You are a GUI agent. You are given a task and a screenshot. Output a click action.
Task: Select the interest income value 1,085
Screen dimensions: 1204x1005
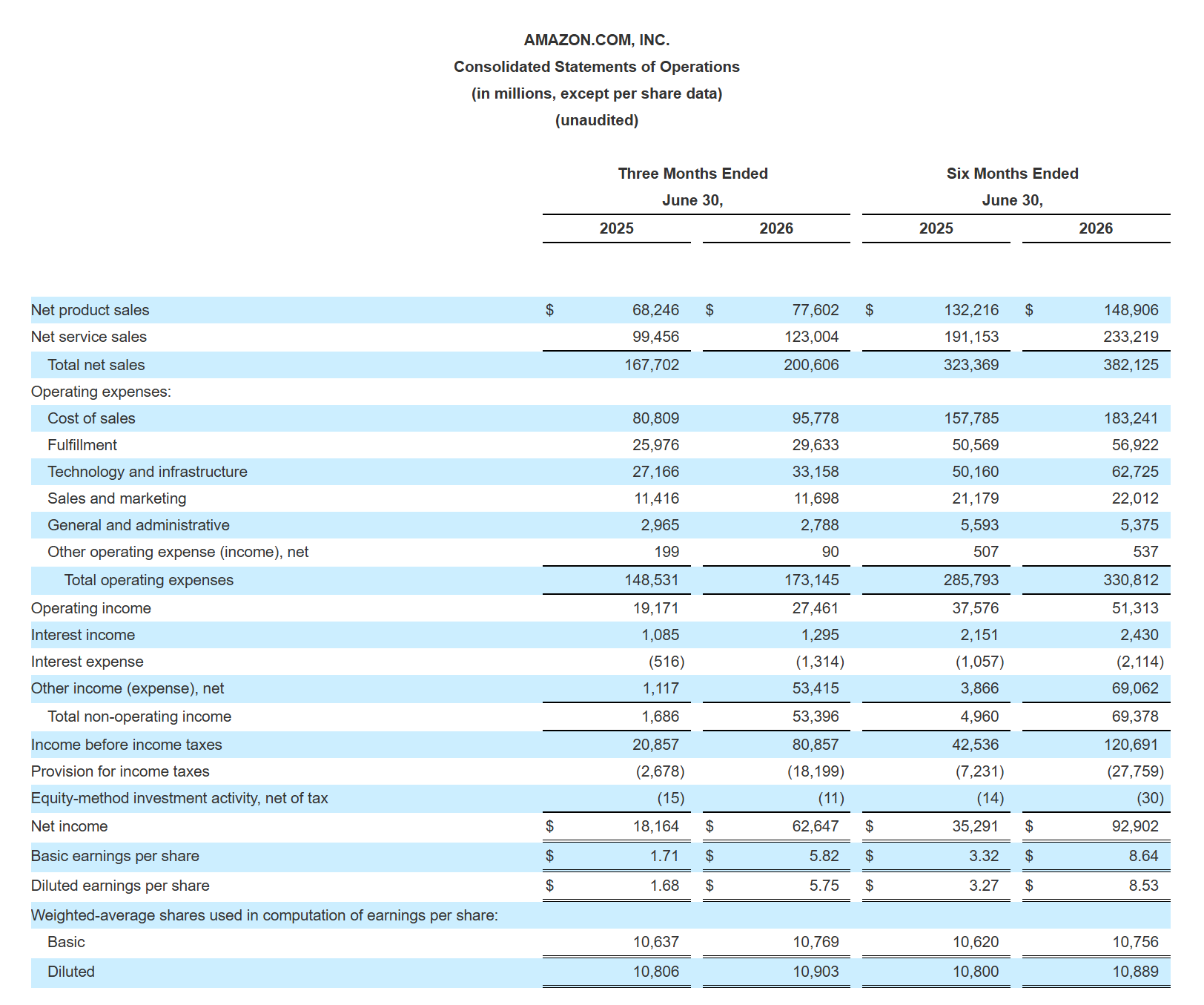[661, 635]
